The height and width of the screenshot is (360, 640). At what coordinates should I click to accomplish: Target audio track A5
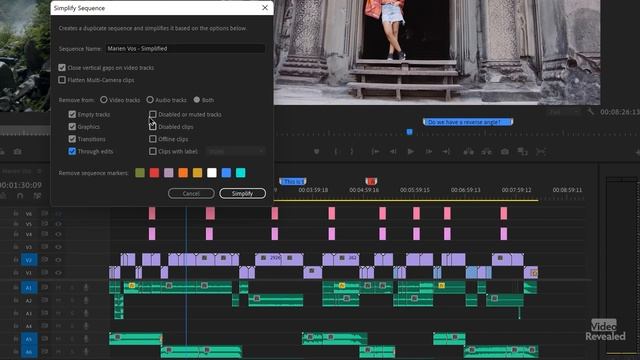pyautogui.click(x=29, y=339)
